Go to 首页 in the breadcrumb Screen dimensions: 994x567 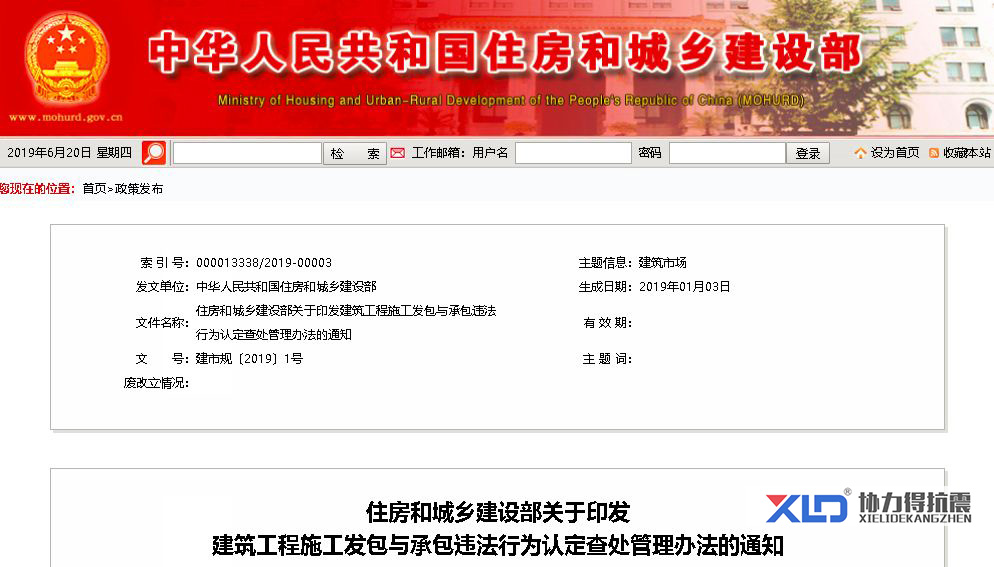click(94, 188)
